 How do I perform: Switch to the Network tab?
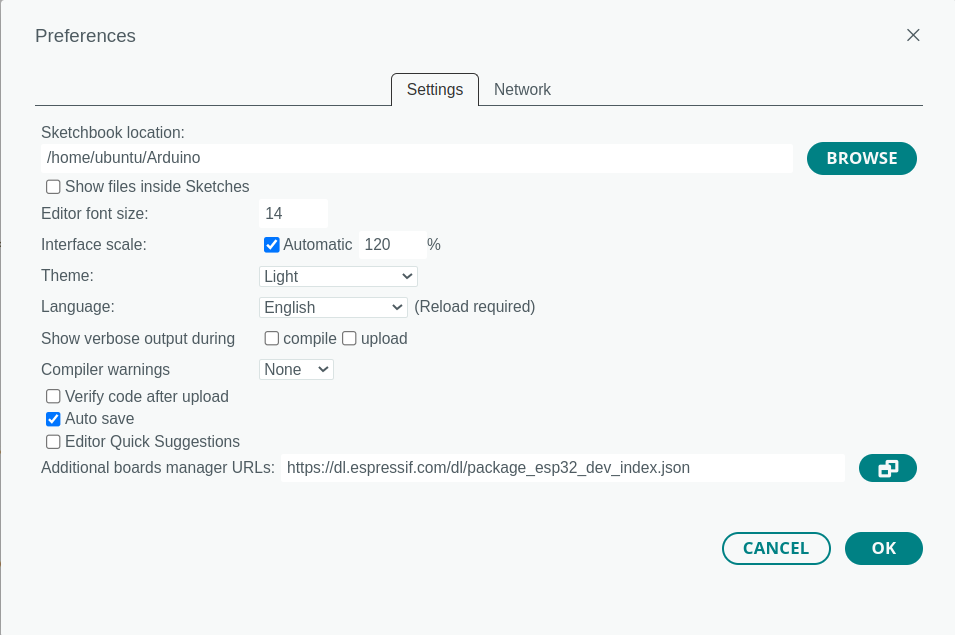point(522,89)
